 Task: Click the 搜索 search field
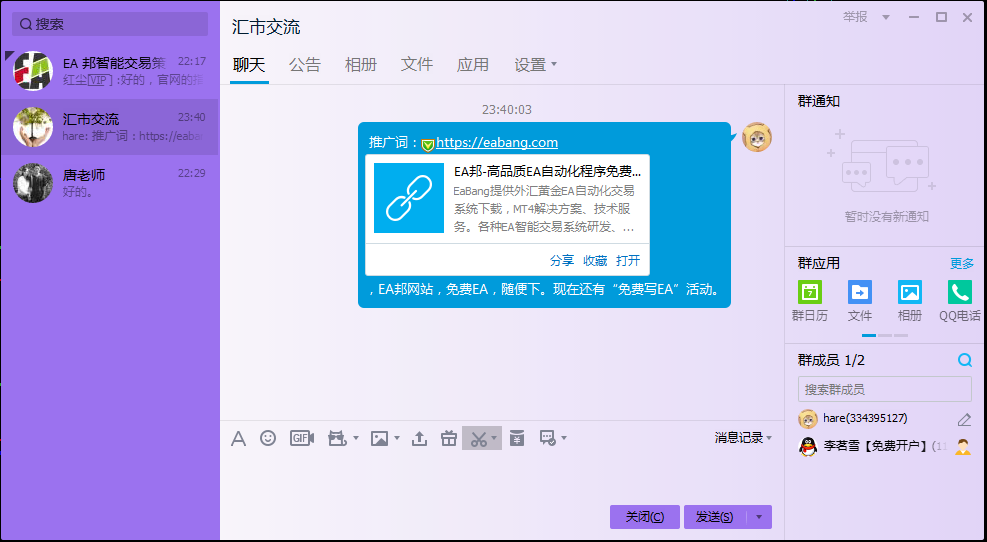point(110,24)
